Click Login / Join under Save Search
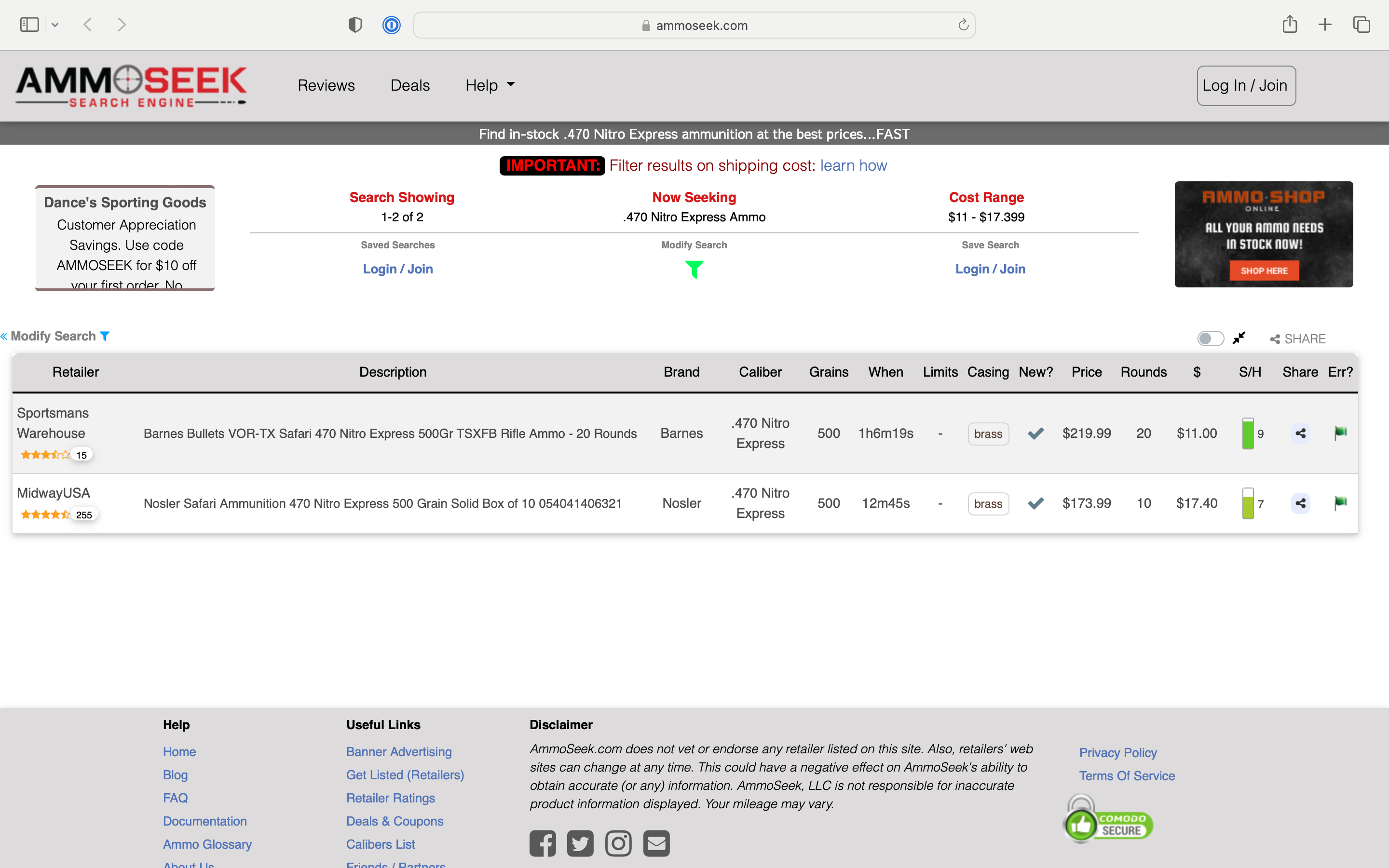 (x=990, y=269)
